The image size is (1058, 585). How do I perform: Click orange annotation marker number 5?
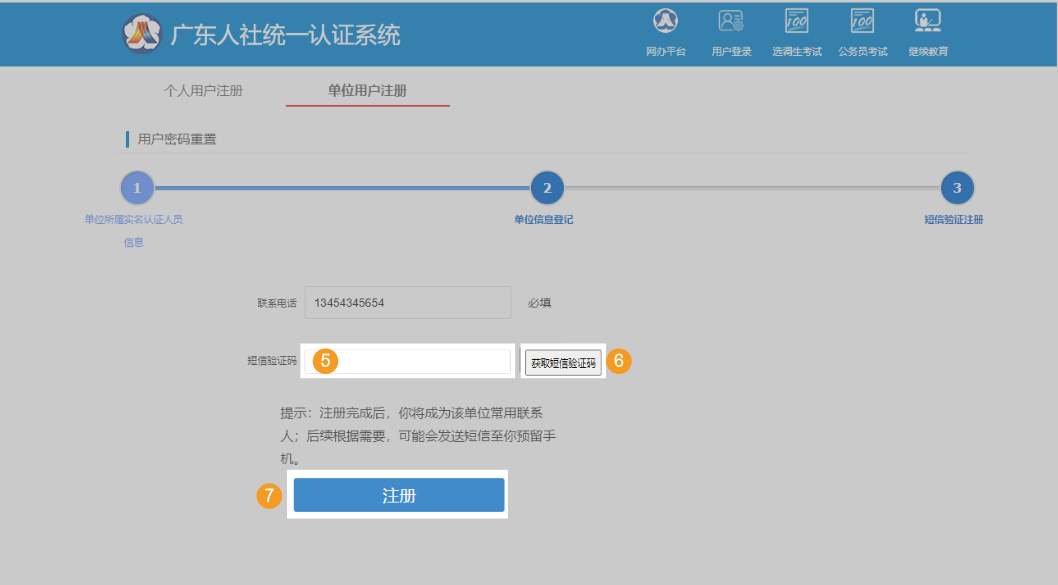coord(325,361)
